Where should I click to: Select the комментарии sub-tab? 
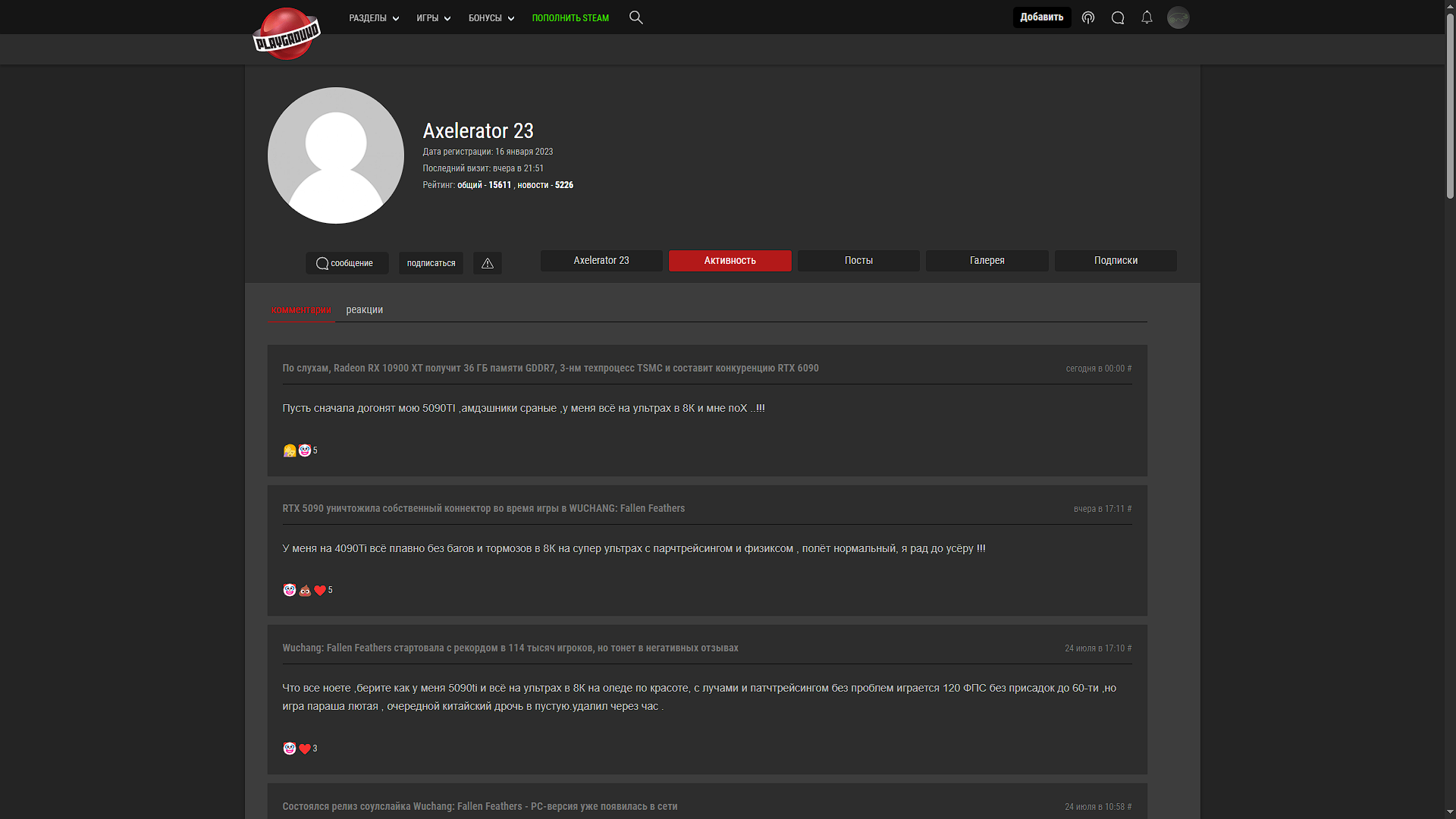tap(301, 309)
